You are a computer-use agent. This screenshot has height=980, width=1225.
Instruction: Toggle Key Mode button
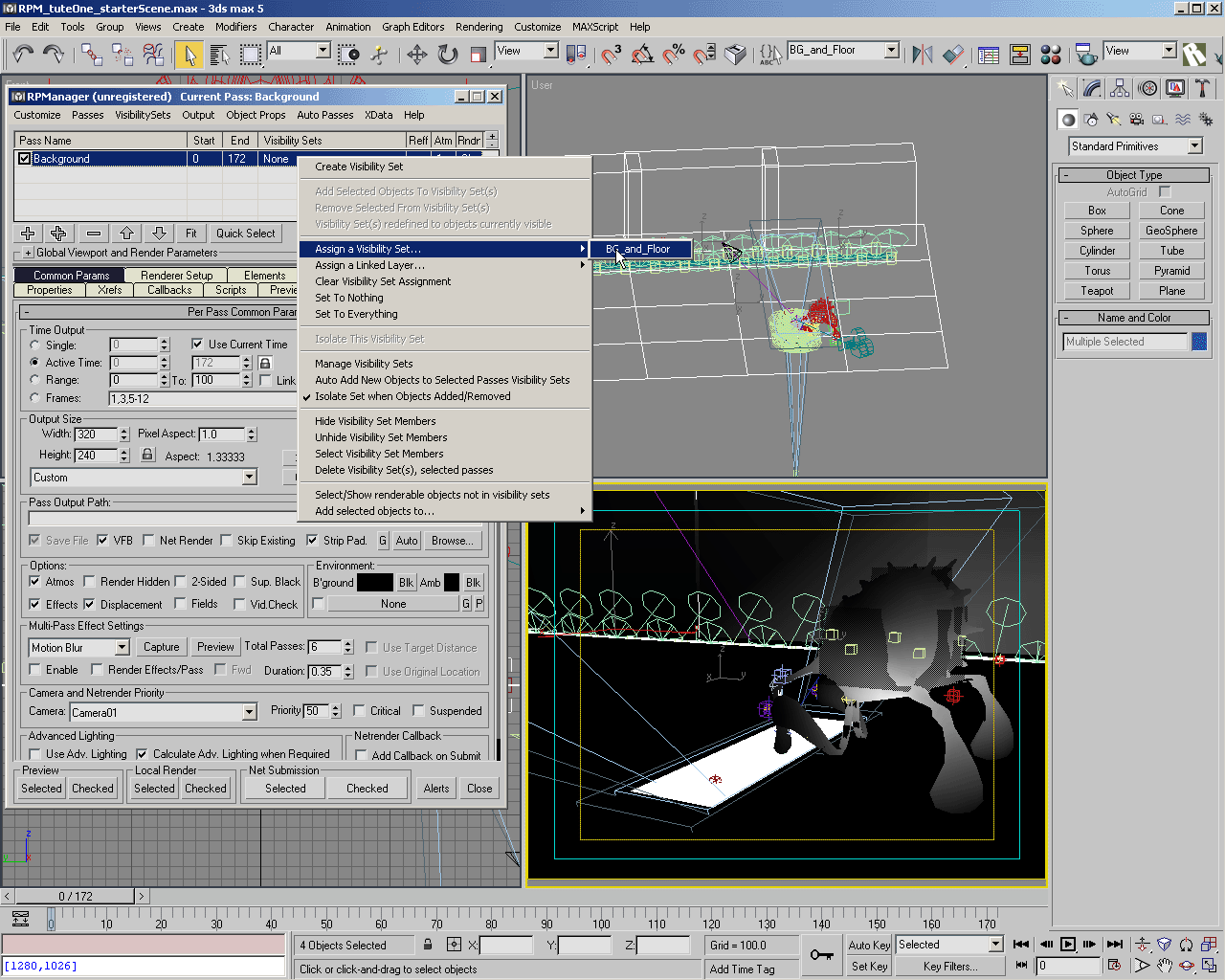(x=1021, y=965)
